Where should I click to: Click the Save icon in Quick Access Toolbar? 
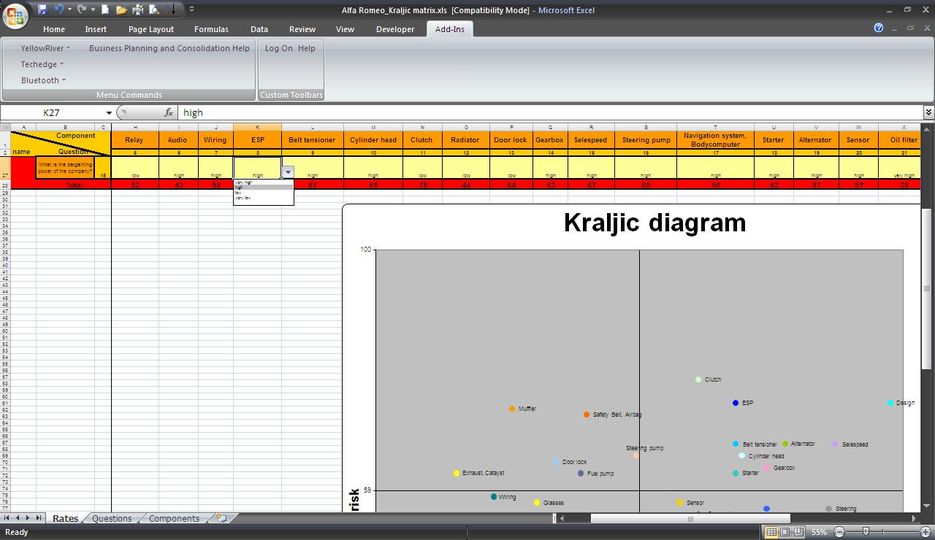(x=42, y=9)
